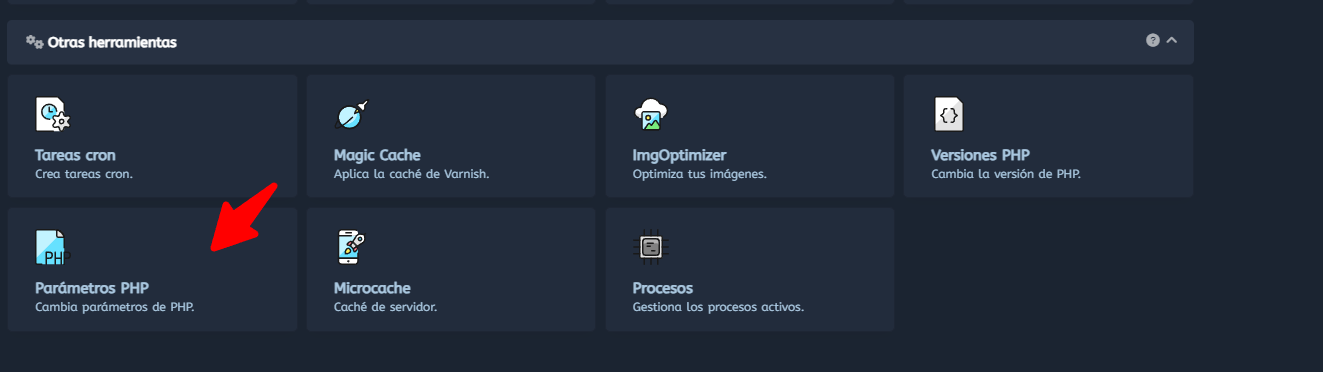Open the Tareas cron title link

coord(75,155)
